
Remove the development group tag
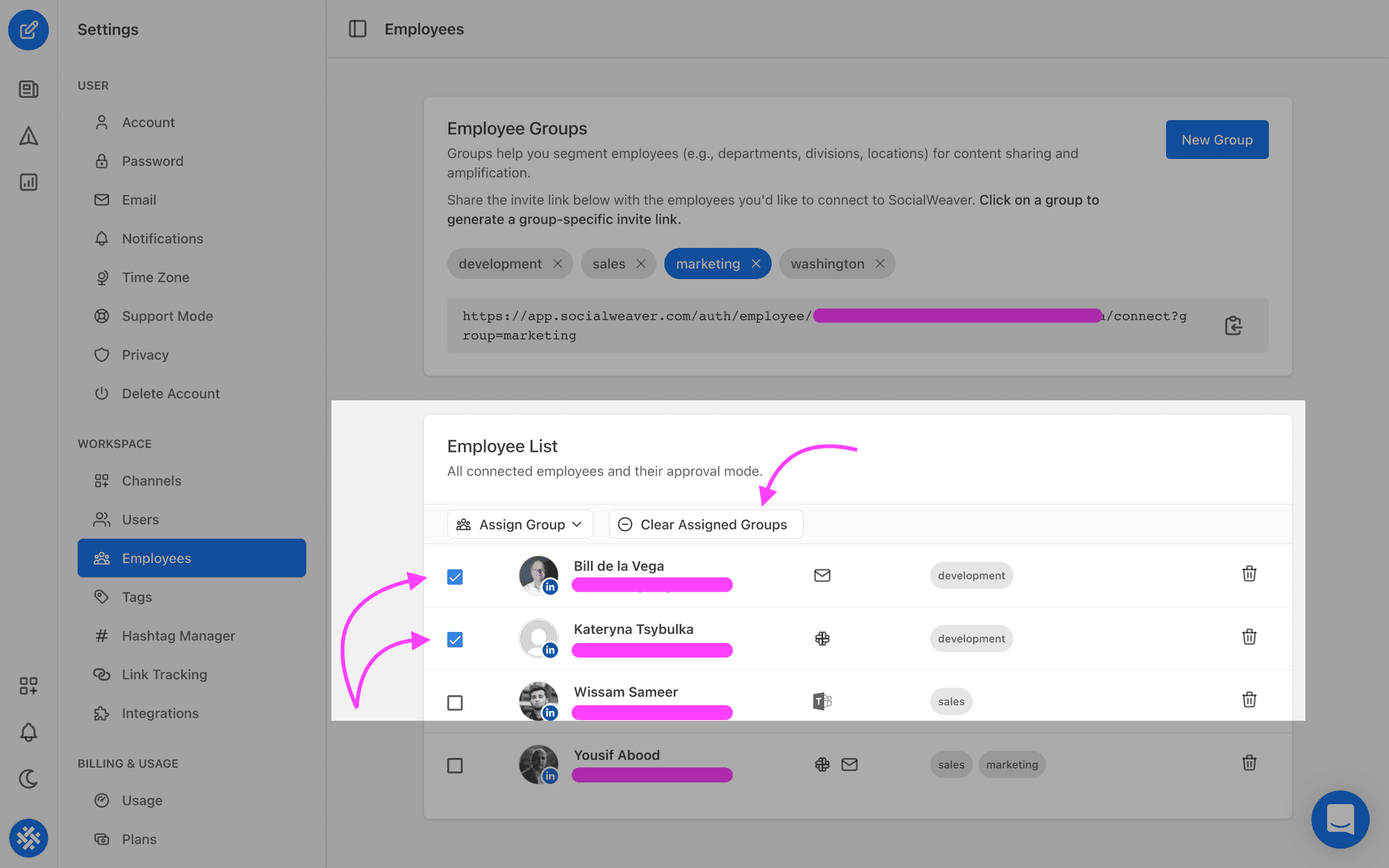pos(558,264)
